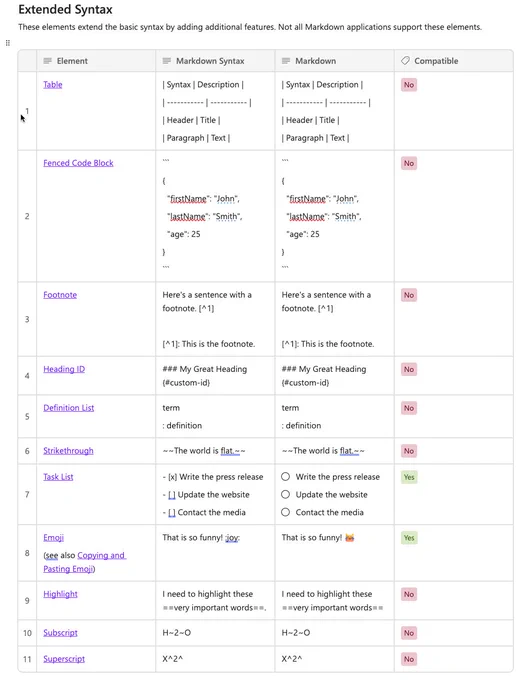Screen dimensions: 528x680
Task: Toggle the Write the press release checkbox
Action: (285, 477)
